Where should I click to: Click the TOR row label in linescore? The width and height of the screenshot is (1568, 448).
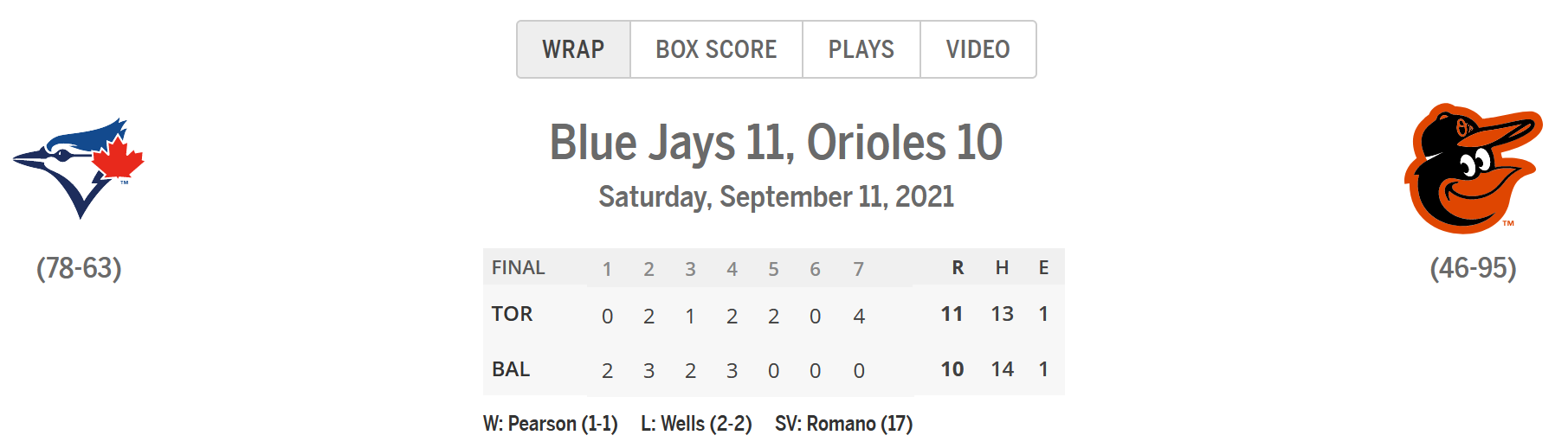click(x=512, y=314)
